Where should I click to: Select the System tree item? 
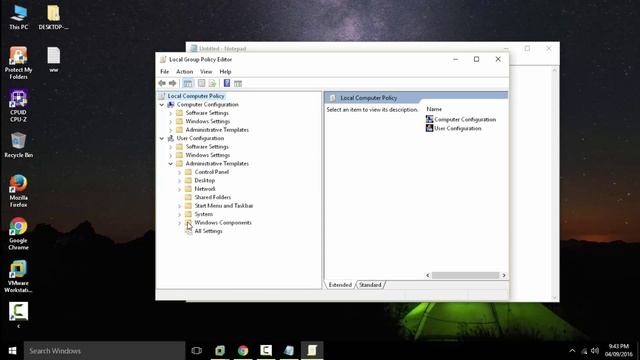(204, 214)
